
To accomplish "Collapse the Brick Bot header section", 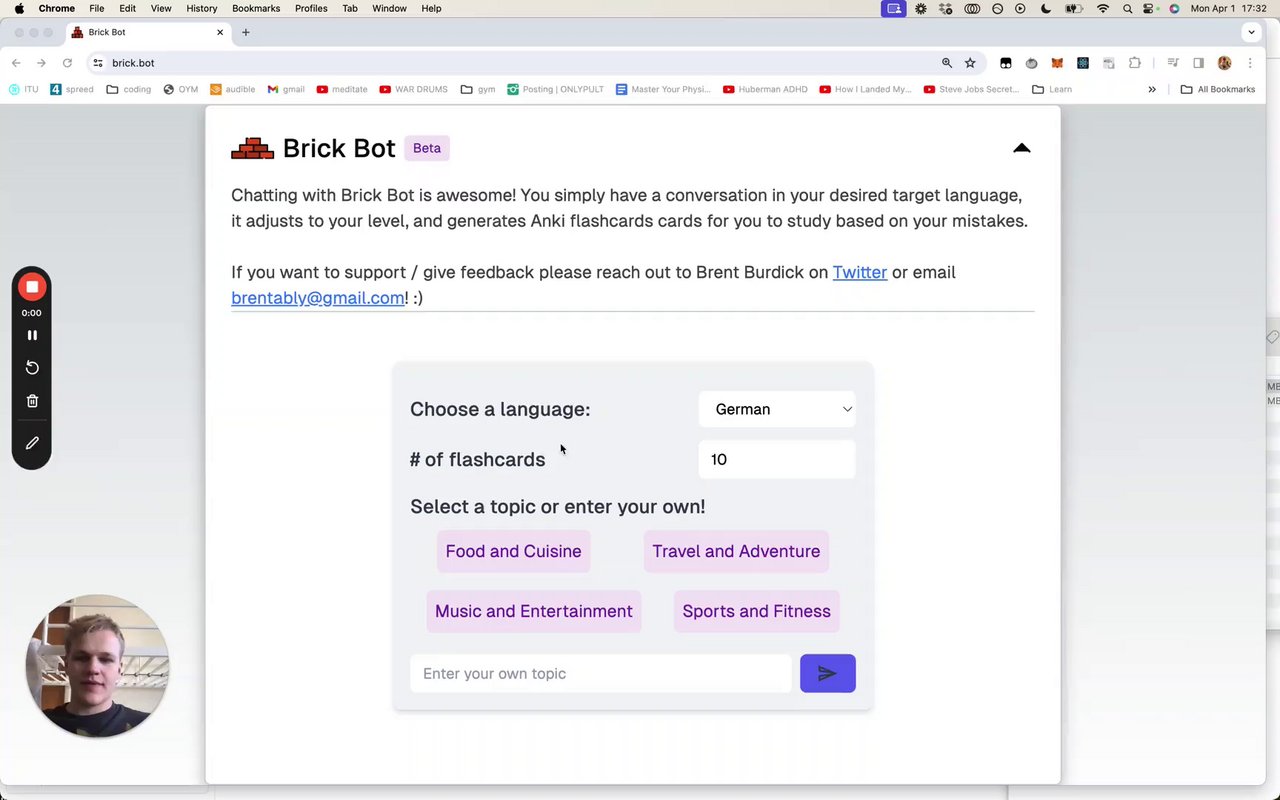I will 1021,148.
